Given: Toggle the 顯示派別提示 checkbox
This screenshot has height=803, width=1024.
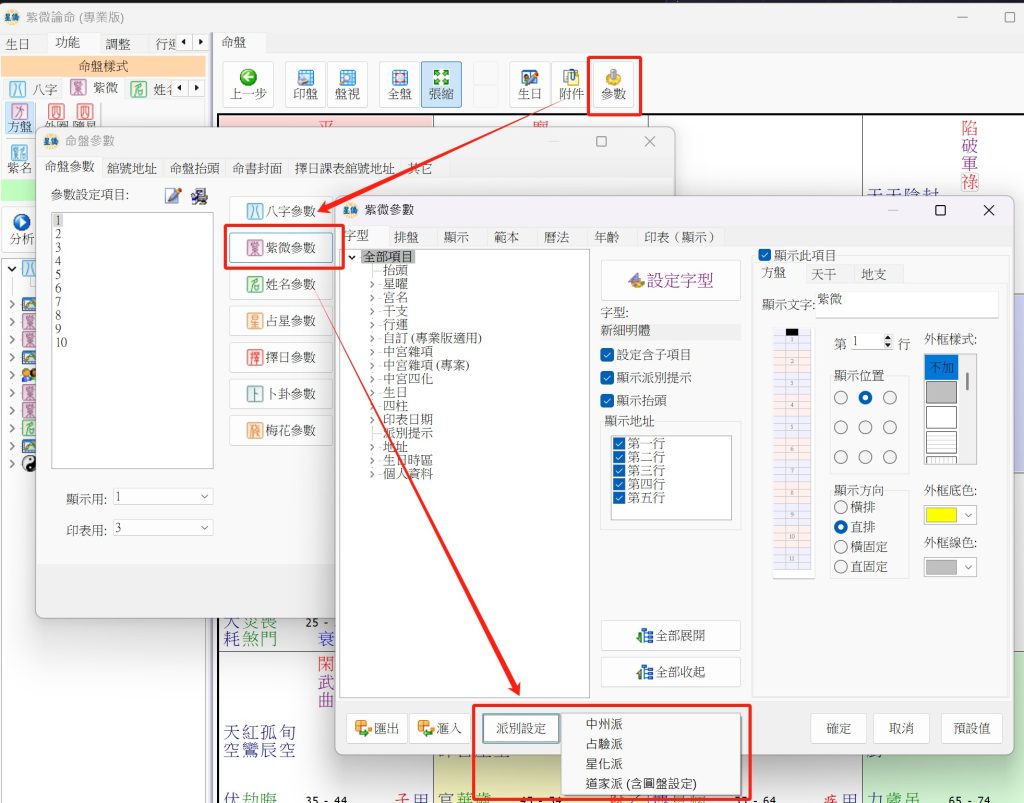Looking at the screenshot, I should (608, 378).
